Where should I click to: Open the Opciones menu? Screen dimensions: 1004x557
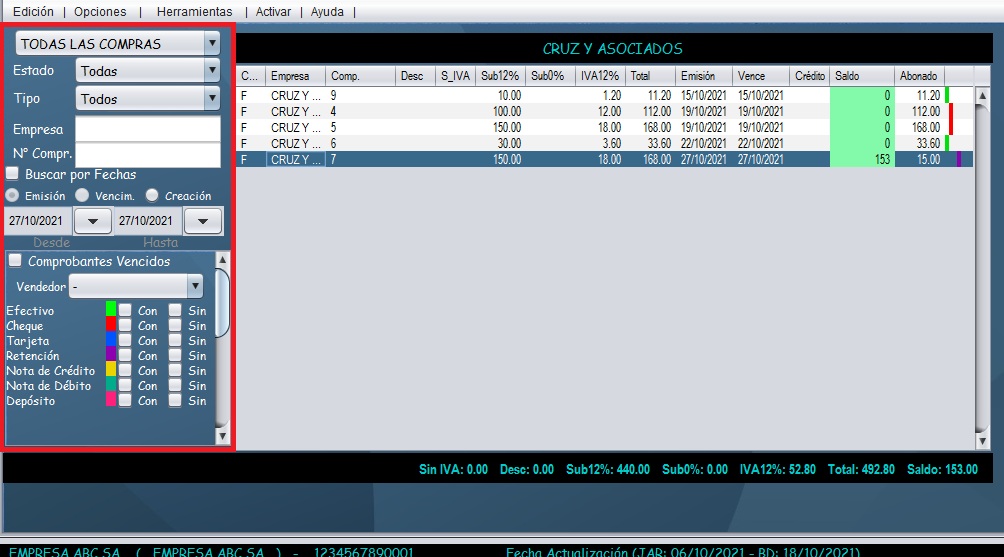100,12
